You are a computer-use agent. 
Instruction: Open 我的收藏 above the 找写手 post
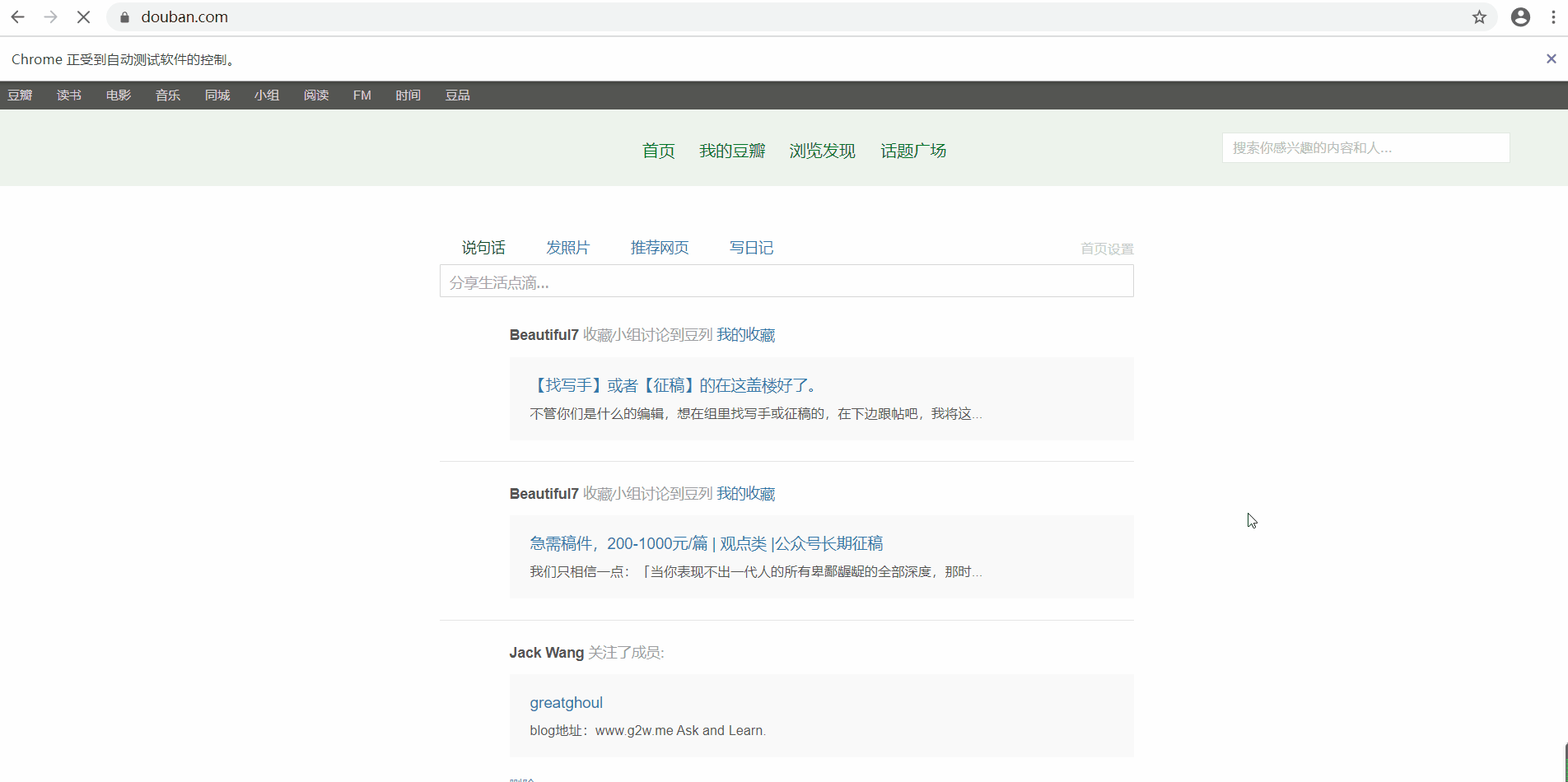coord(746,335)
